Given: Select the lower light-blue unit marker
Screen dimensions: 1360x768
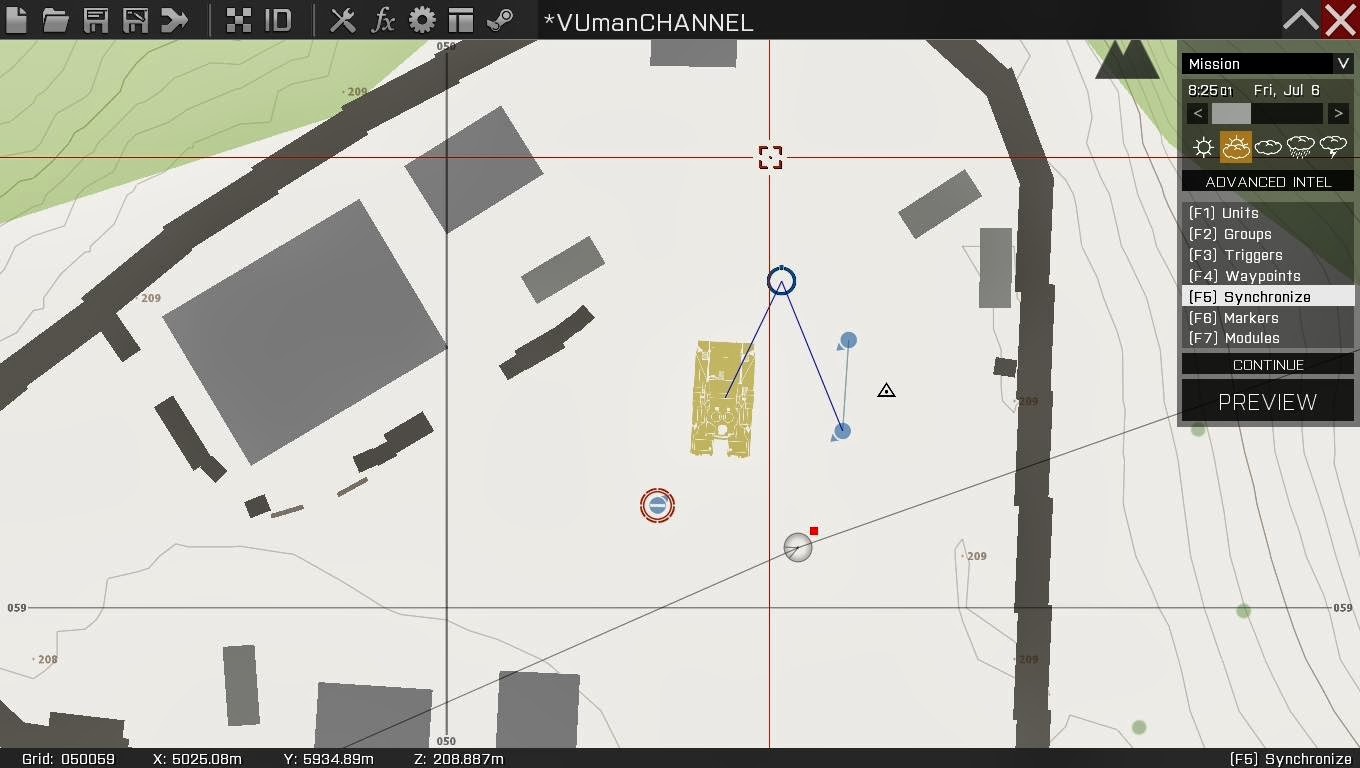Looking at the screenshot, I should 842,431.
